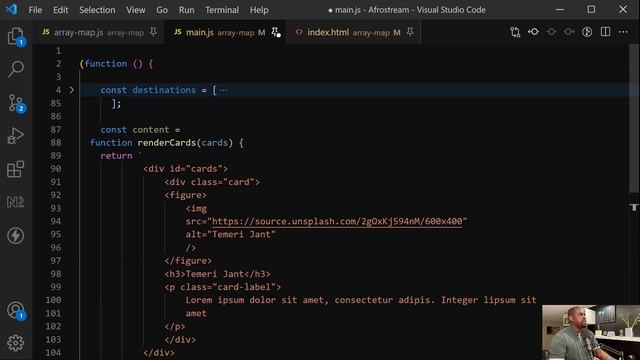This screenshot has height=360, width=640.
Task: Click the '<h3>Temeri Jant</h3>' line
Action: pyautogui.click(x=217, y=274)
